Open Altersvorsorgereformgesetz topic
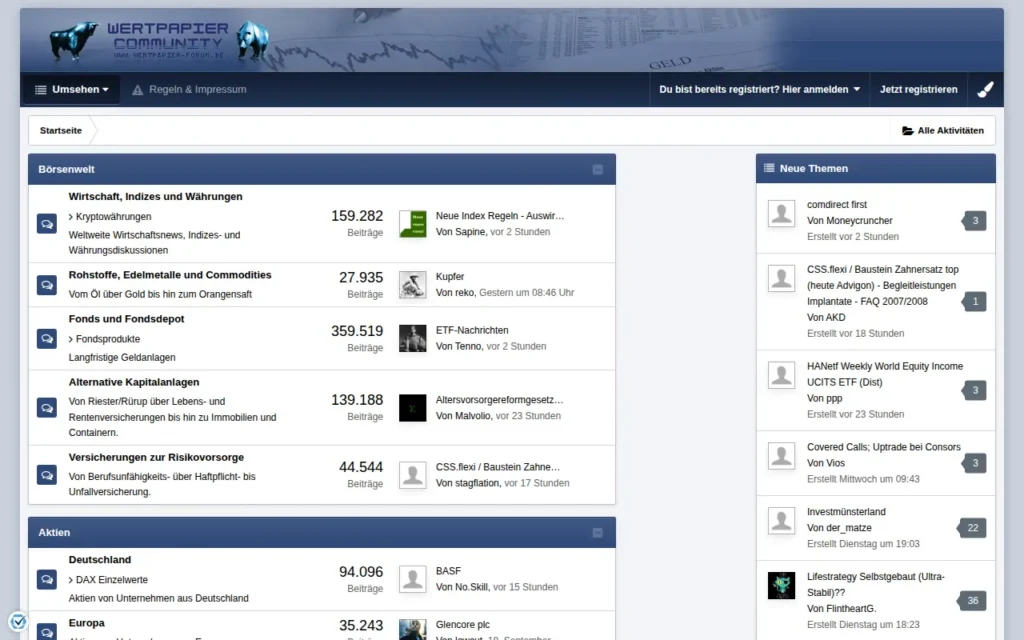Image resolution: width=1024 pixels, height=640 pixels. point(499,400)
